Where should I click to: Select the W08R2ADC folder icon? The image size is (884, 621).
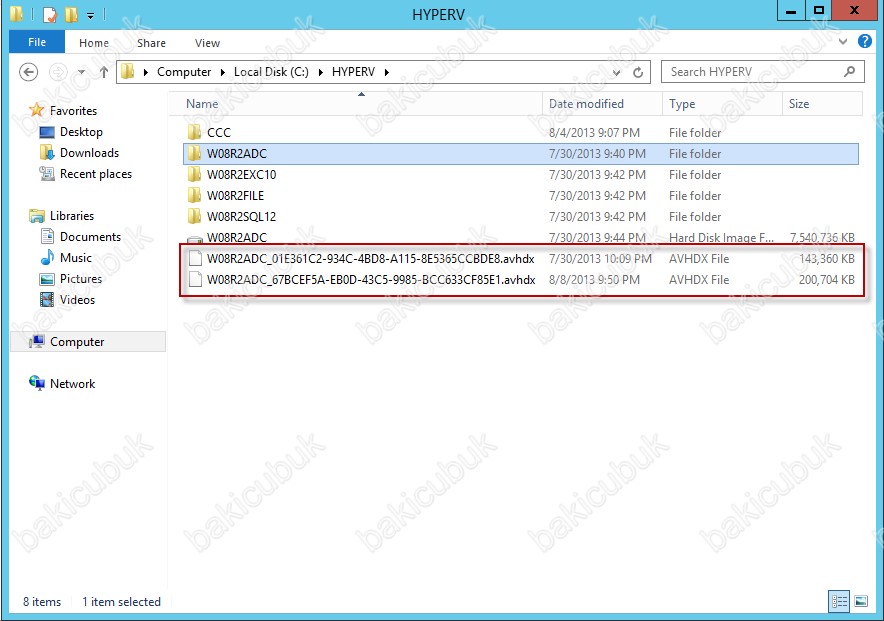195,153
